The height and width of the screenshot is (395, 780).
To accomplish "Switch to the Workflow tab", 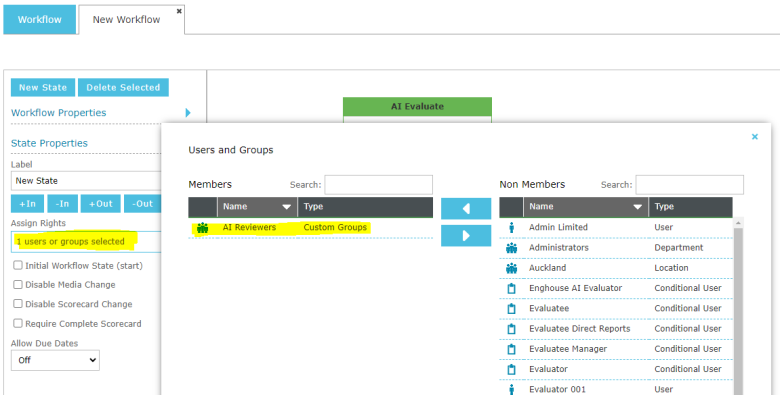I will 40,19.
